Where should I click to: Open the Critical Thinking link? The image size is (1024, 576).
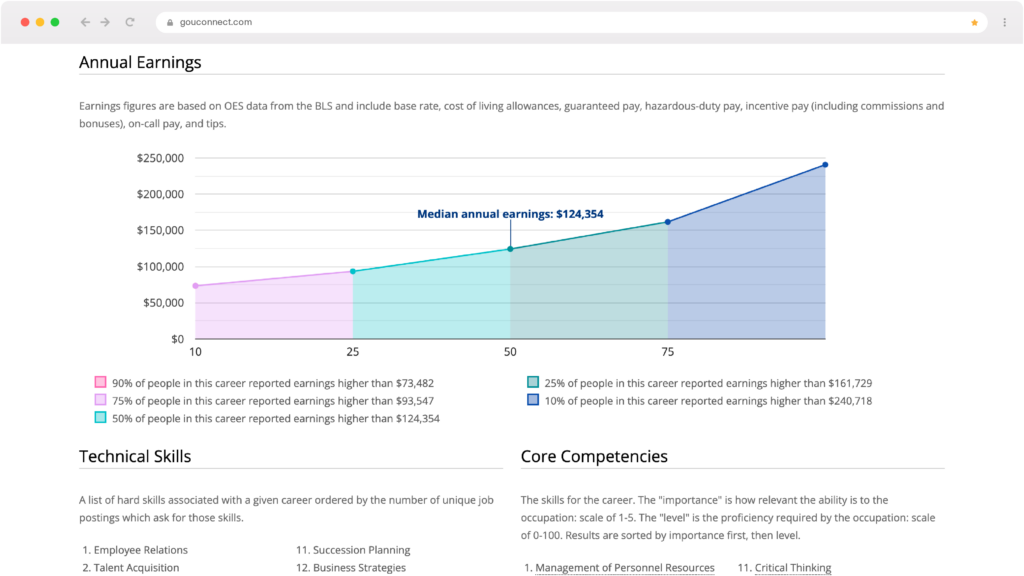(793, 568)
